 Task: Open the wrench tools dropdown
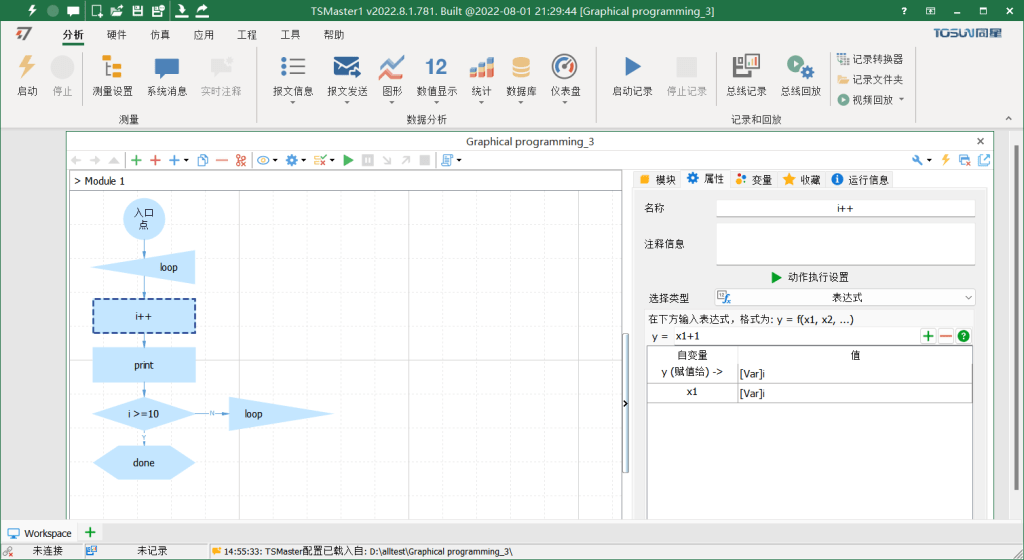pos(921,160)
